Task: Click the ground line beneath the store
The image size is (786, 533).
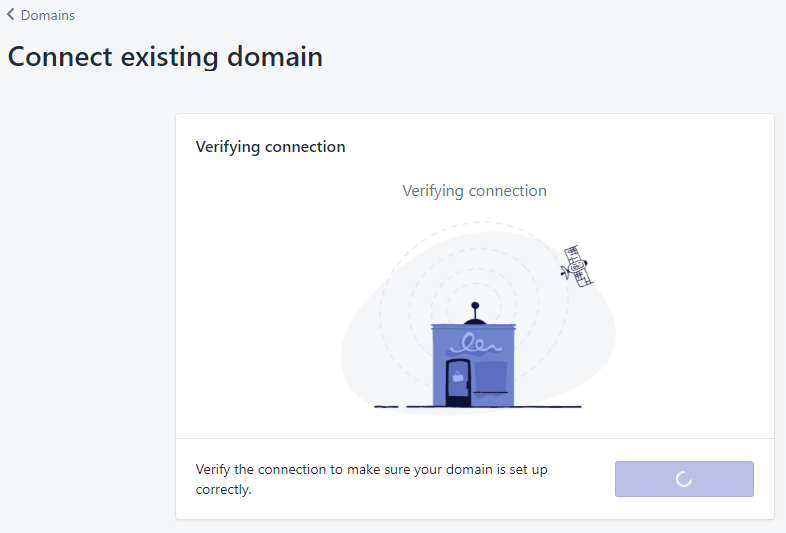Action: (x=478, y=407)
